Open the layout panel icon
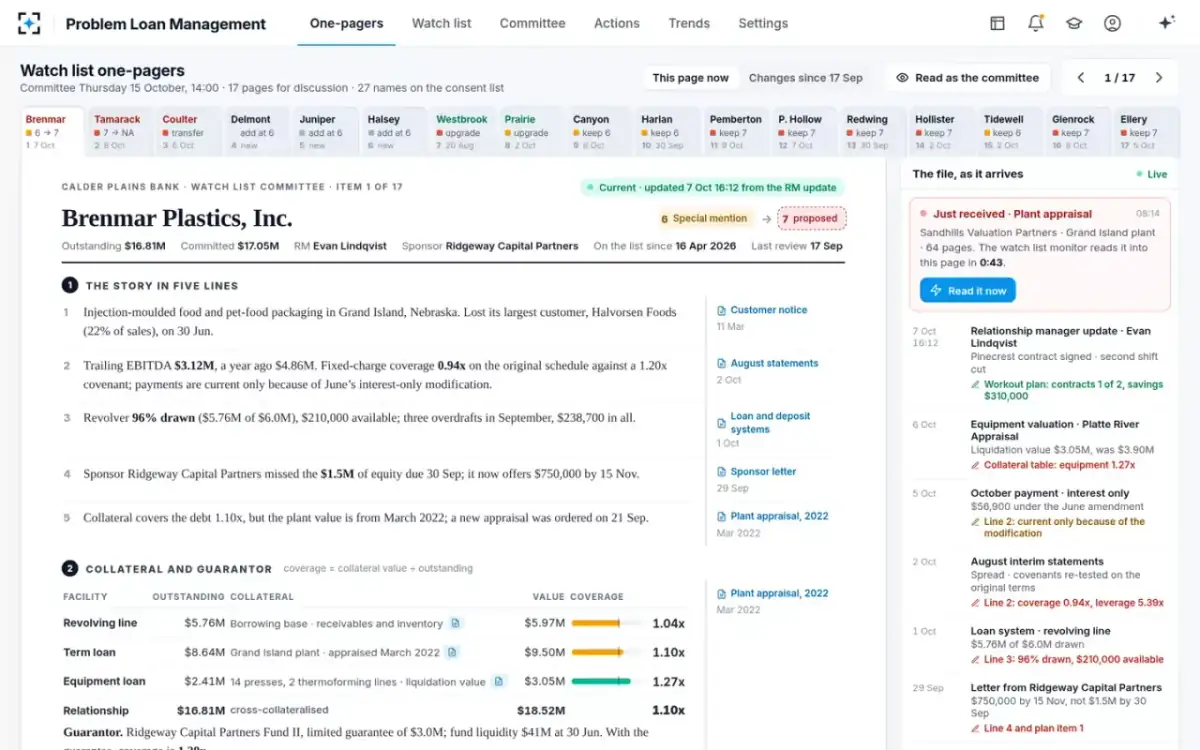Viewport: 1200px width, 750px height. (x=997, y=23)
